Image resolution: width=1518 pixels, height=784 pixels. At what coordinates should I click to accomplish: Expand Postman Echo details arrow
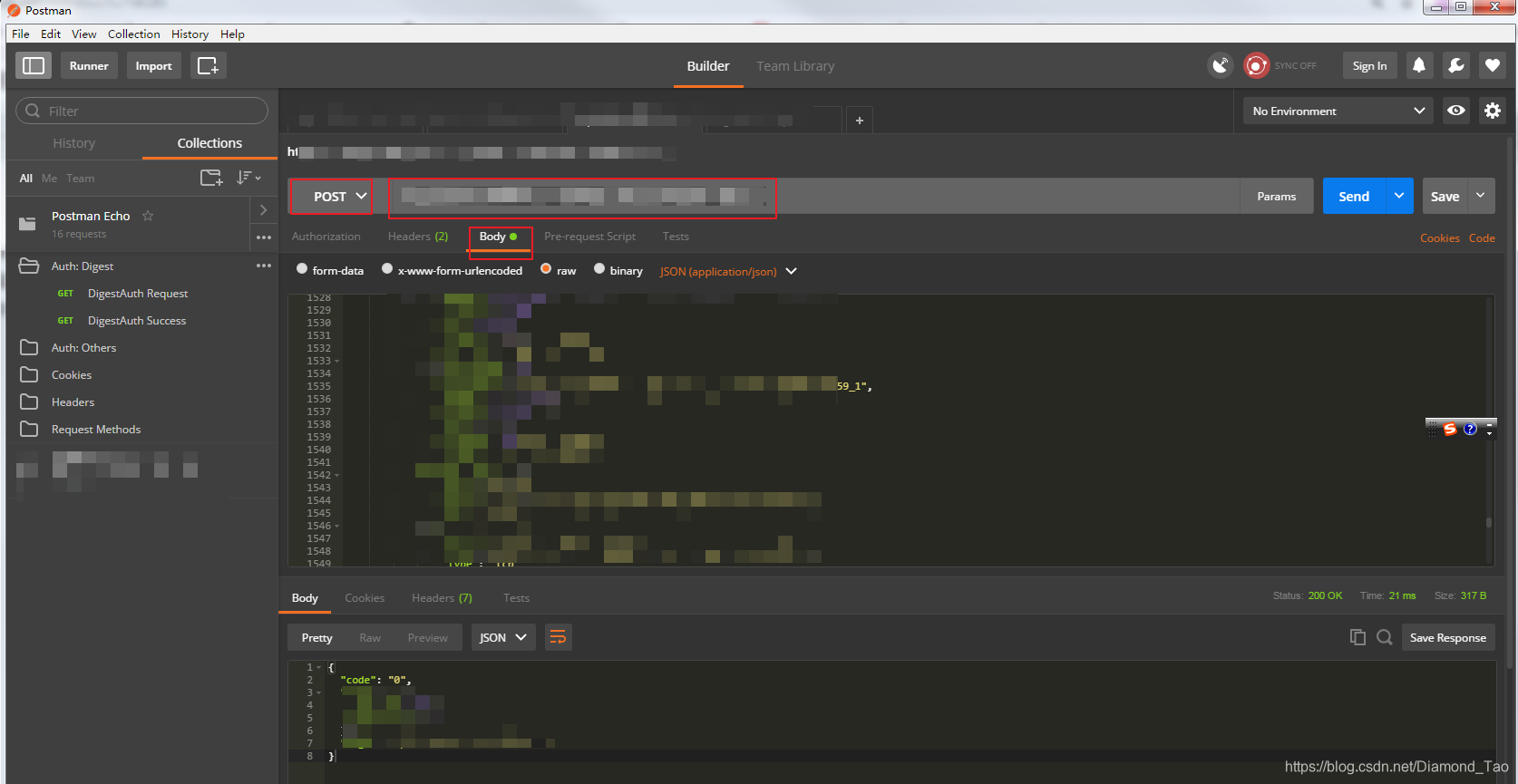click(263, 209)
